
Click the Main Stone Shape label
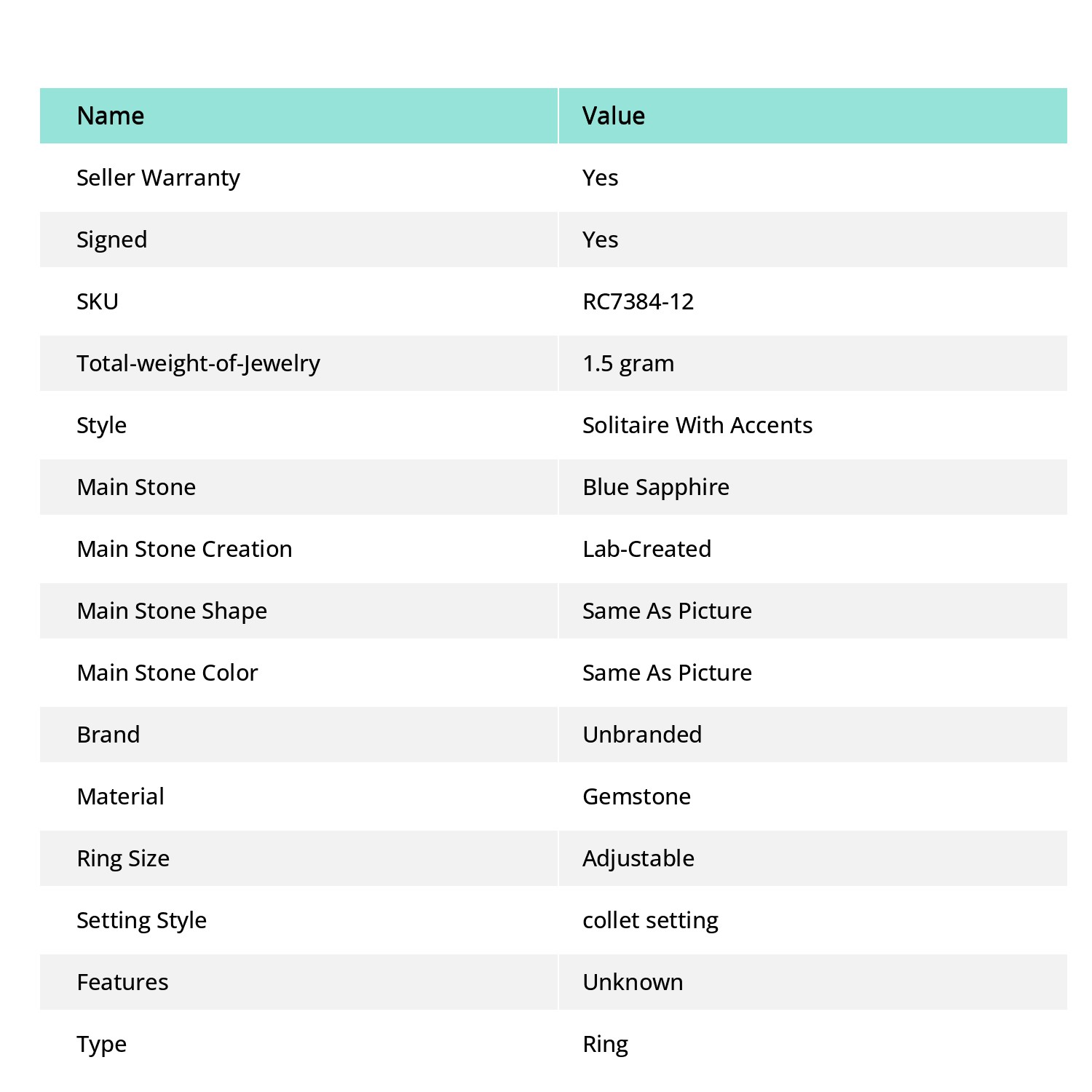[172, 611]
